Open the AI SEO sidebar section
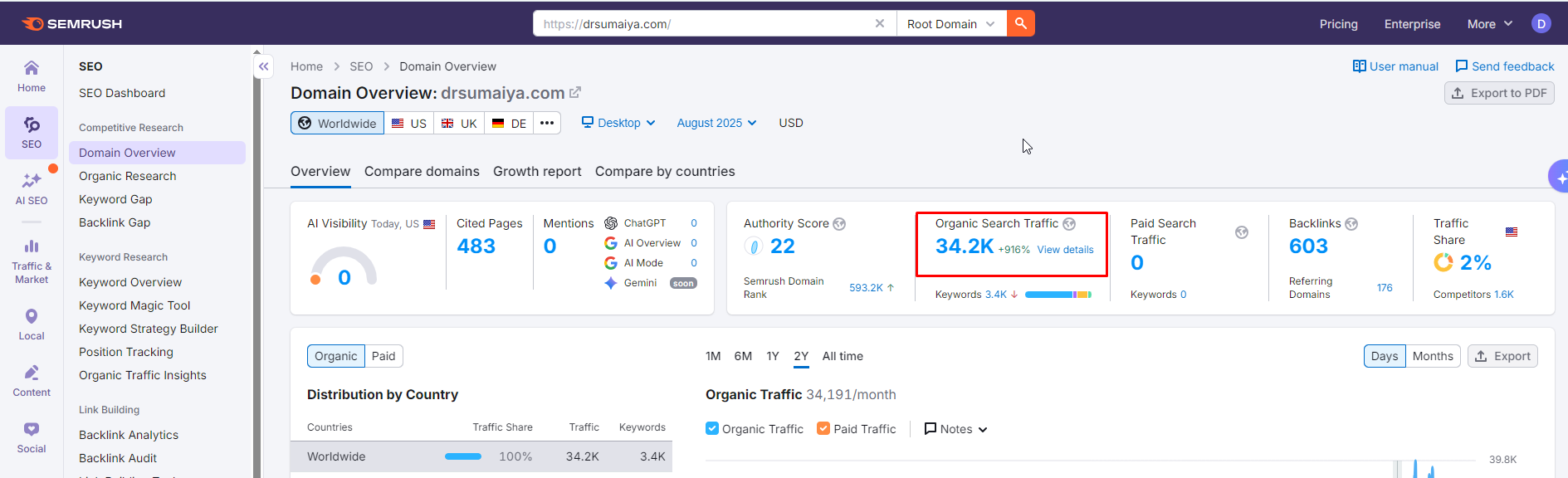The width and height of the screenshot is (1568, 478). 32,188
